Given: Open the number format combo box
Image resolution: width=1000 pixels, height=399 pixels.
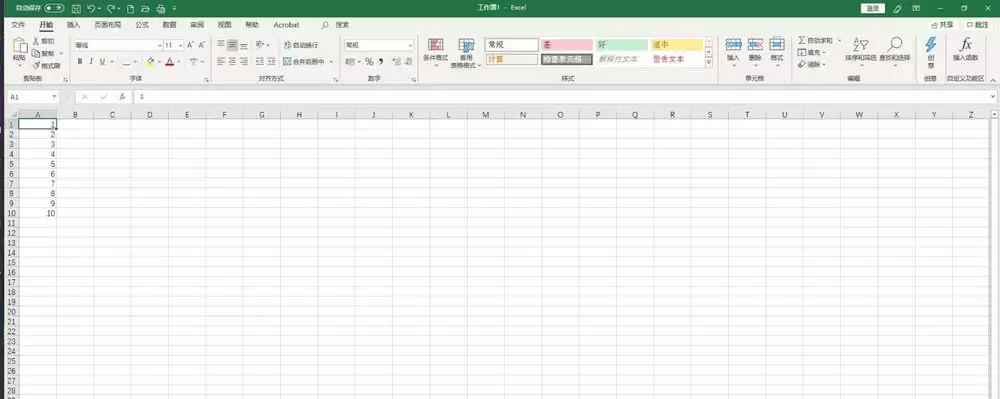Looking at the screenshot, I should (x=379, y=45).
